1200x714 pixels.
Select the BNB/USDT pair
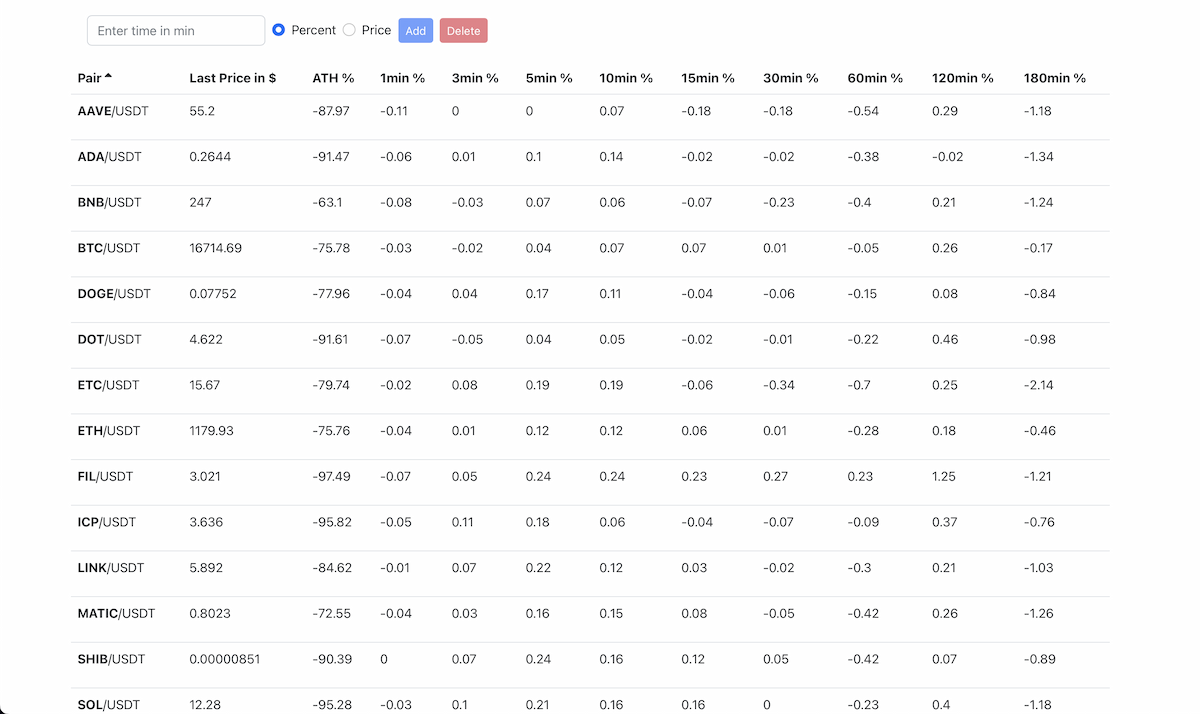click(110, 202)
